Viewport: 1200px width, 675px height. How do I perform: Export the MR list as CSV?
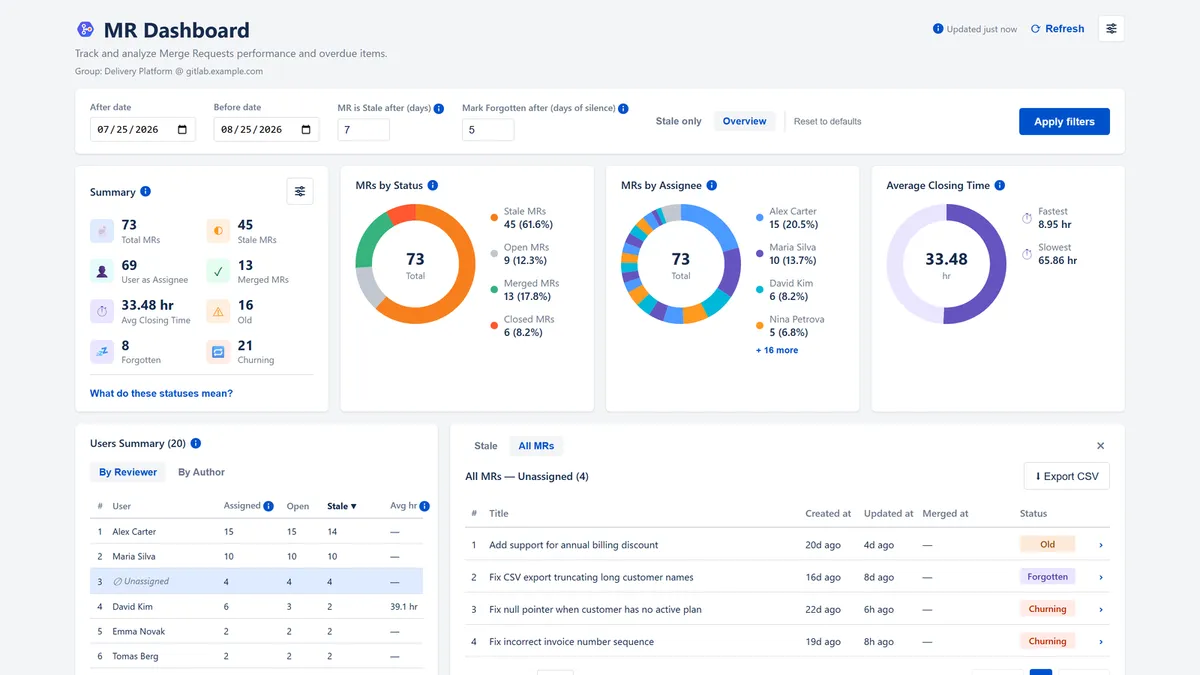(x=1066, y=476)
